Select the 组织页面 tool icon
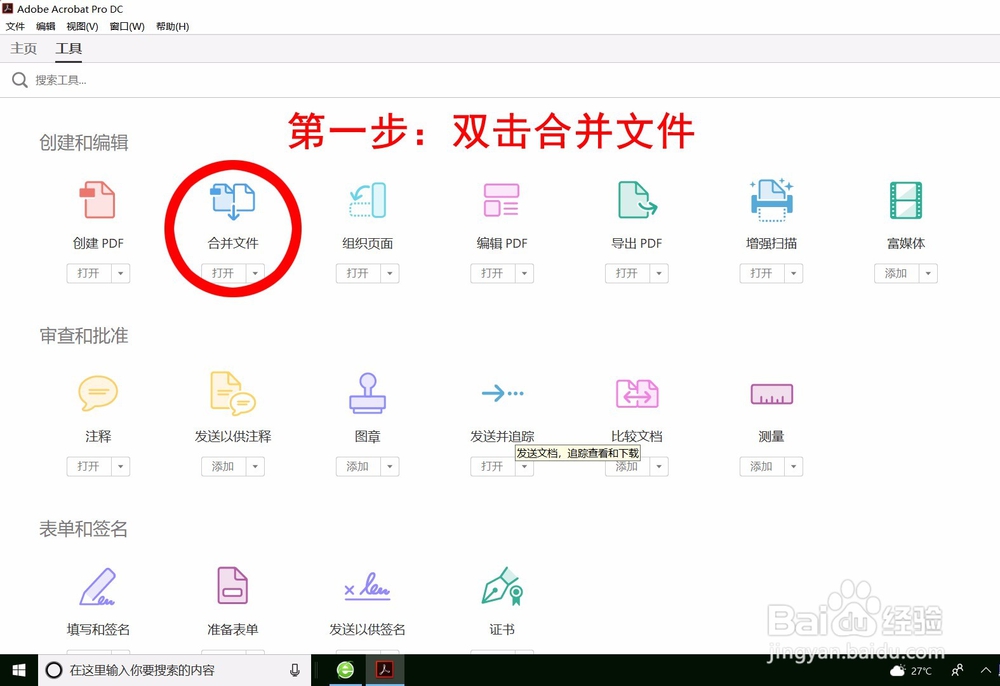 point(366,200)
